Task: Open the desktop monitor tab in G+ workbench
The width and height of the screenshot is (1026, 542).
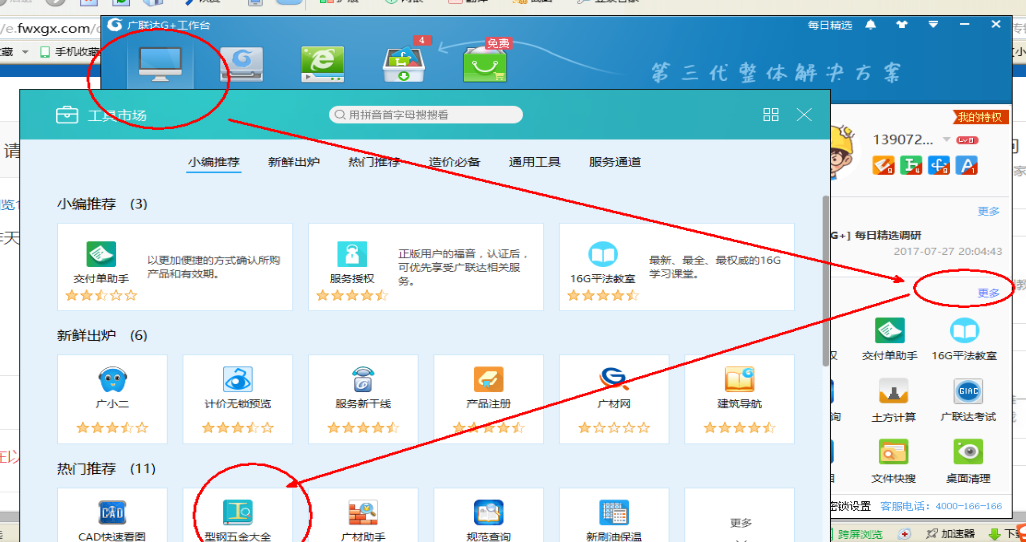Action: click(160, 64)
